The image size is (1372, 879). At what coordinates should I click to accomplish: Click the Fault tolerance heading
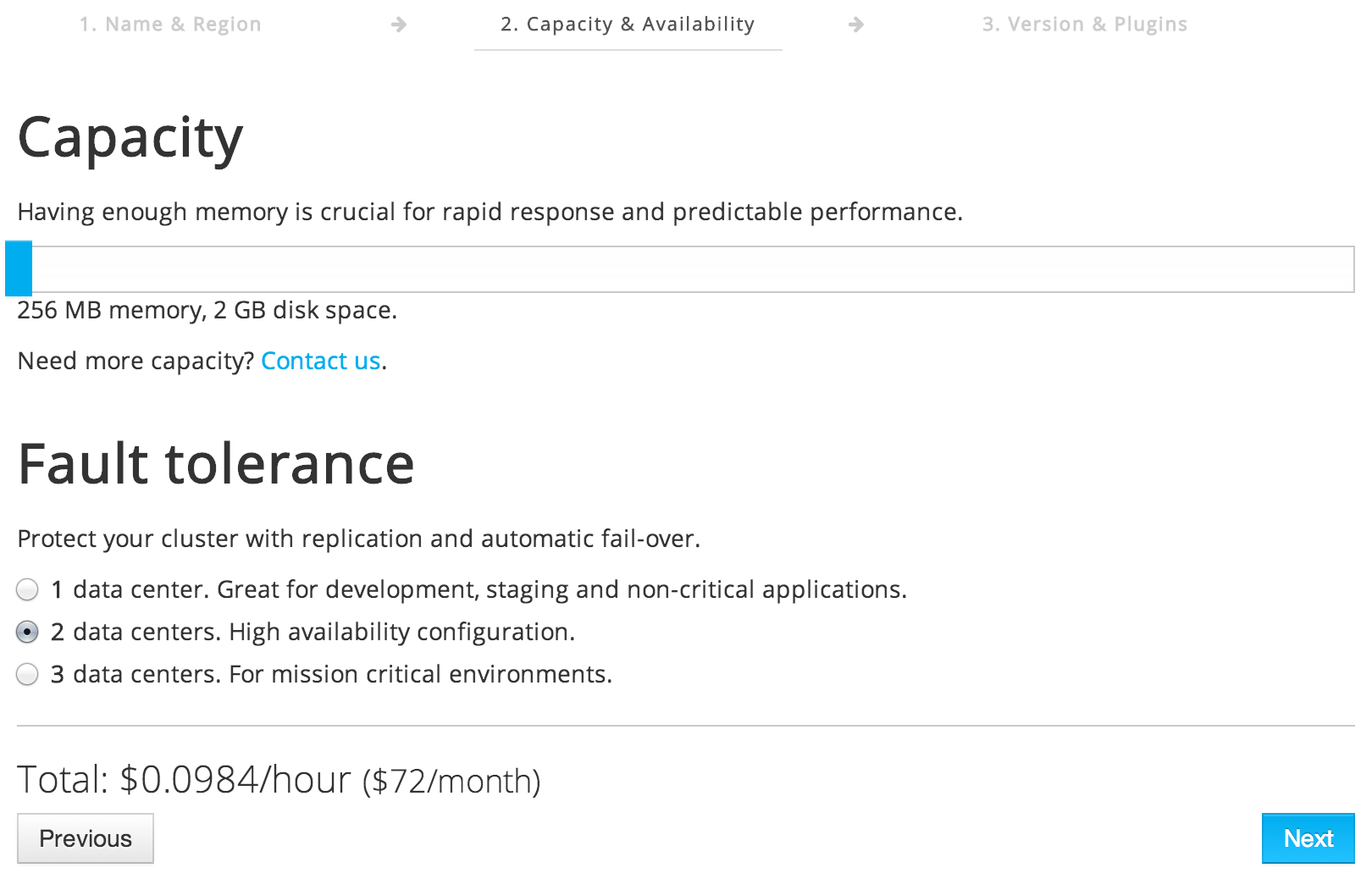pos(217,462)
